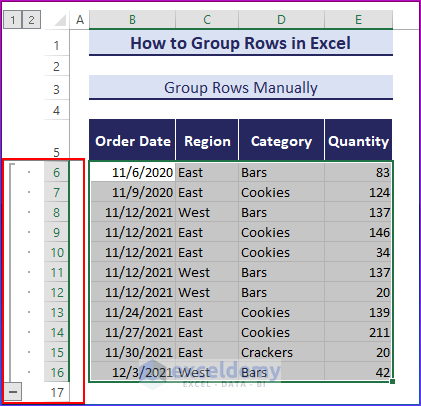Click cell with date 11/24/2021
Viewport: 421px width, 406px height.
133,312
